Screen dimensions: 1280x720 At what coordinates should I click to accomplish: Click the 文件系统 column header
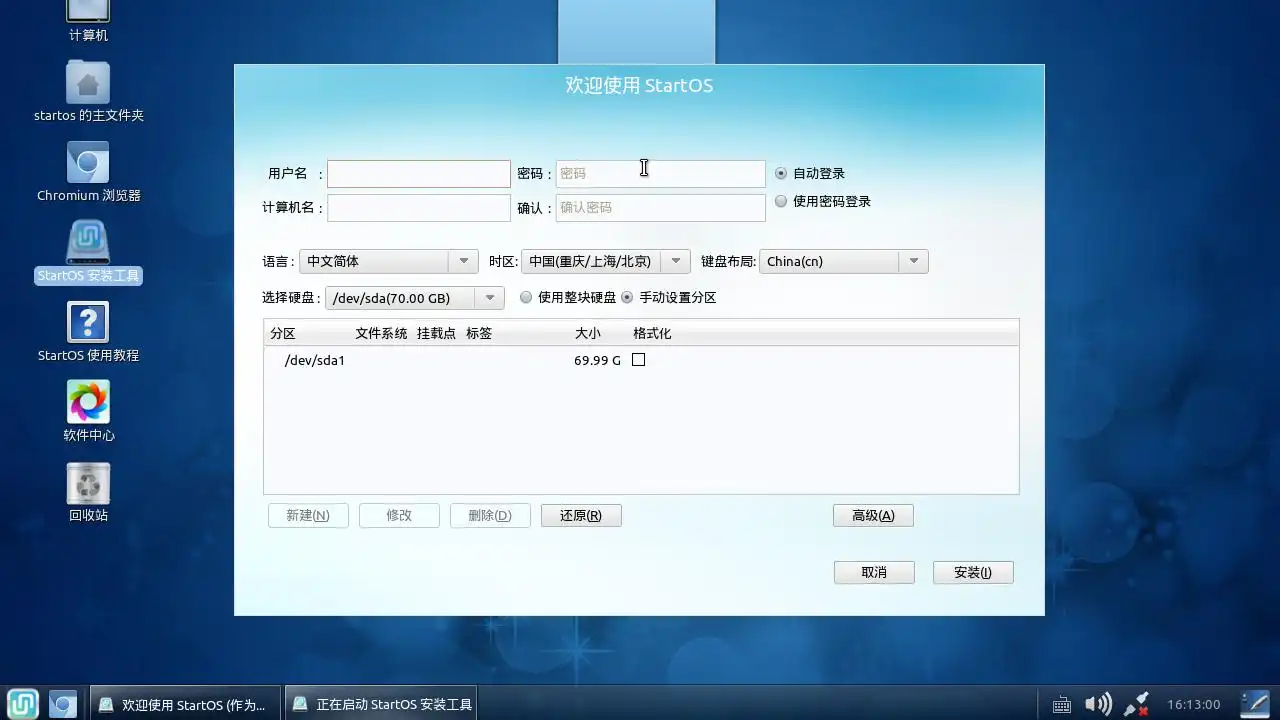(381, 333)
